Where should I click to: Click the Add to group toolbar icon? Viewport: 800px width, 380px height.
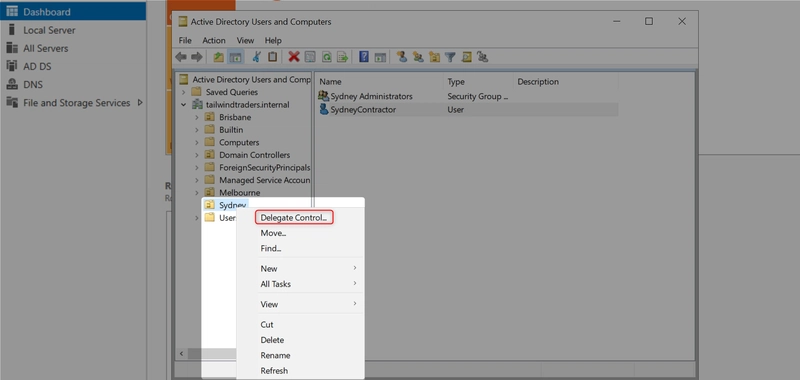pyautogui.click(x=483, y=57)
